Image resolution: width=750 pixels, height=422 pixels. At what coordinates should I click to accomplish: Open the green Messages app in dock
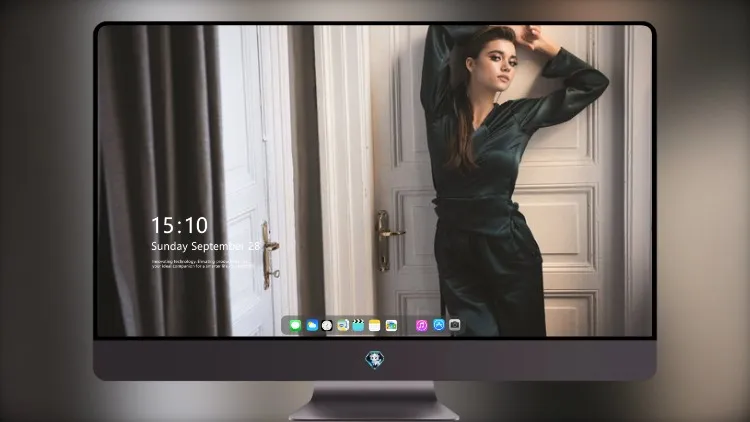[295, 325]
